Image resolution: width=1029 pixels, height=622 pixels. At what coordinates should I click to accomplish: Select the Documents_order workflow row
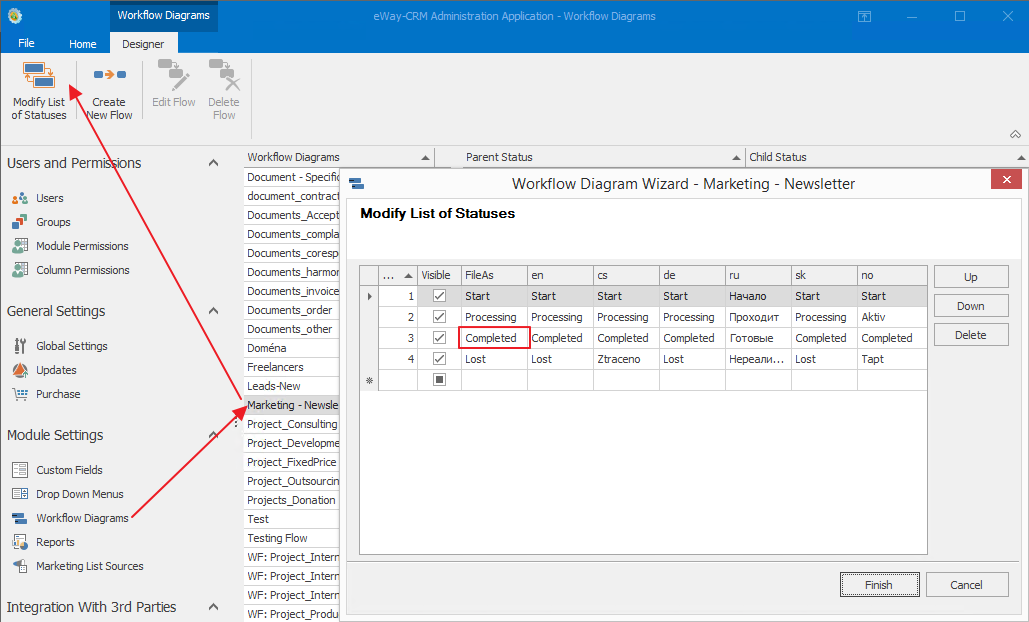pyautogui.click(x=292, y=310)
